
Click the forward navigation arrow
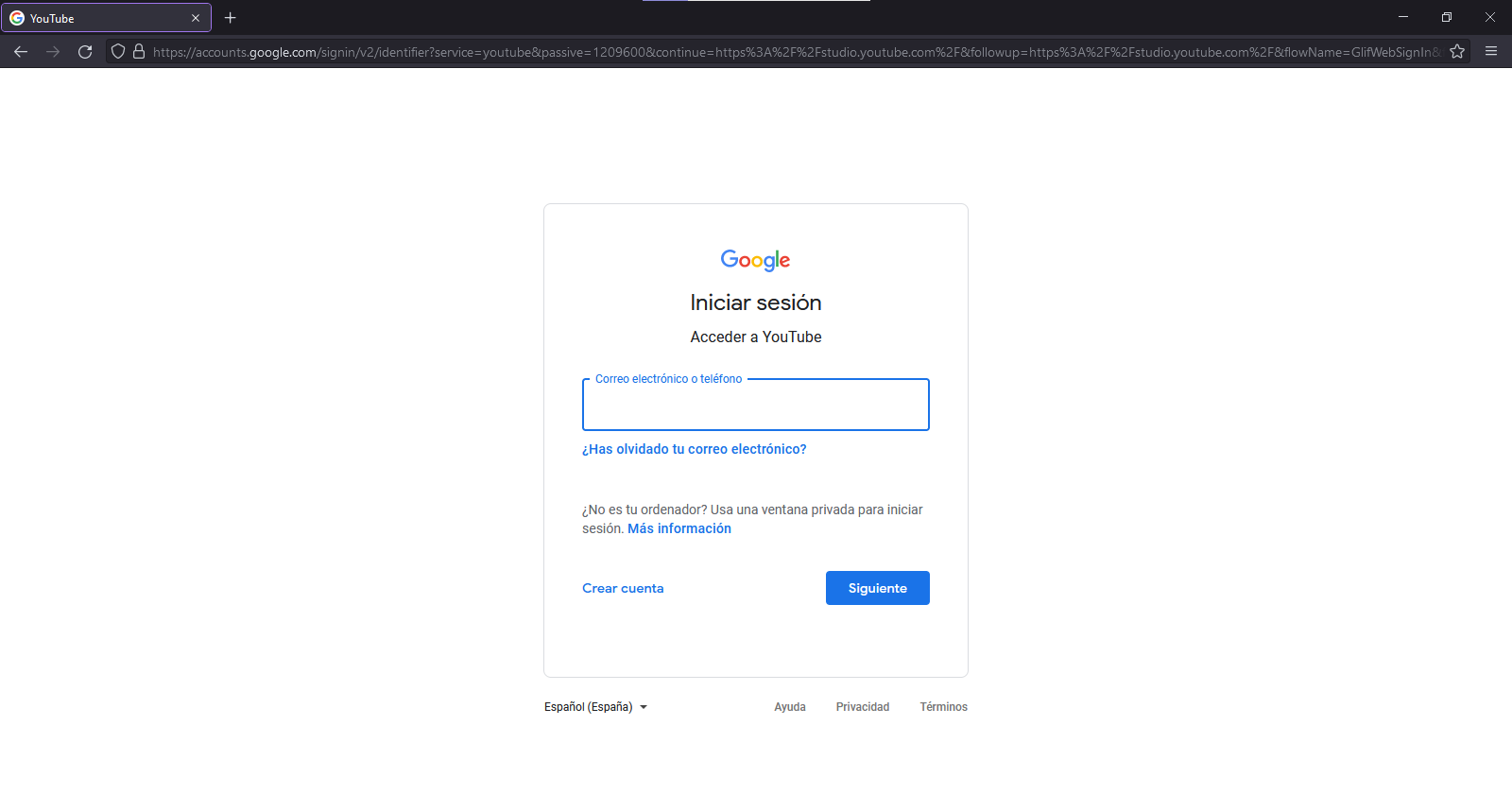coord(53,52)
